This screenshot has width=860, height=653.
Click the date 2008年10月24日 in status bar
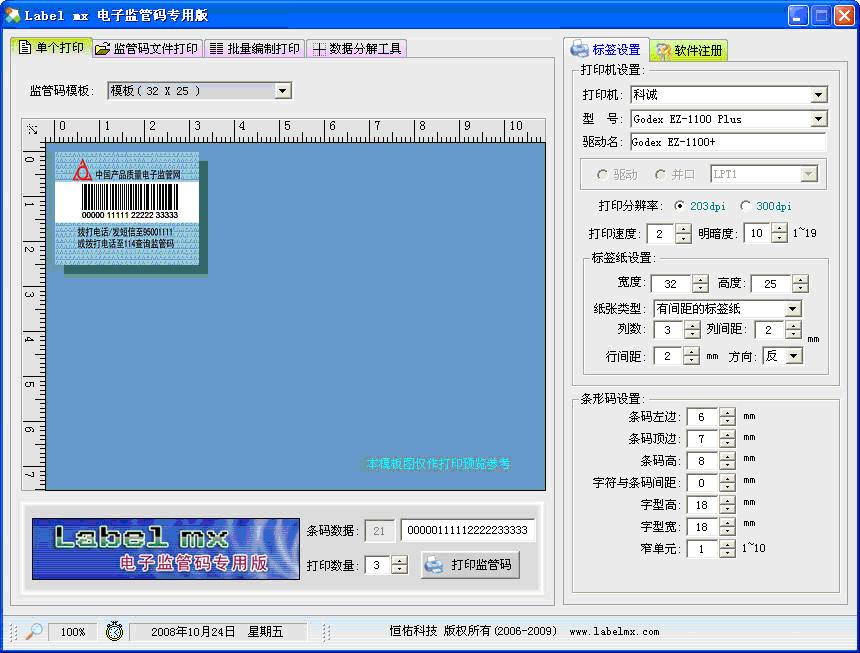193,632
